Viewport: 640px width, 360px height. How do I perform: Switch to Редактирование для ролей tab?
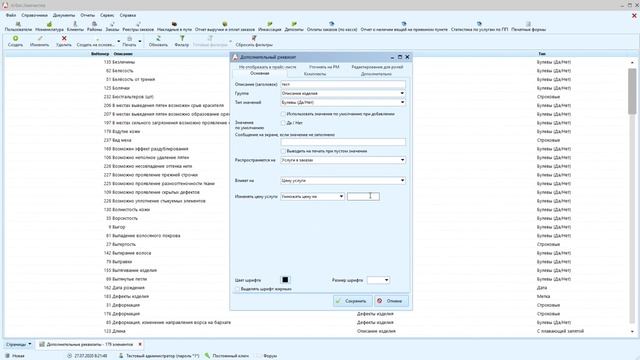pyautogui.click(x=377, y=67)
